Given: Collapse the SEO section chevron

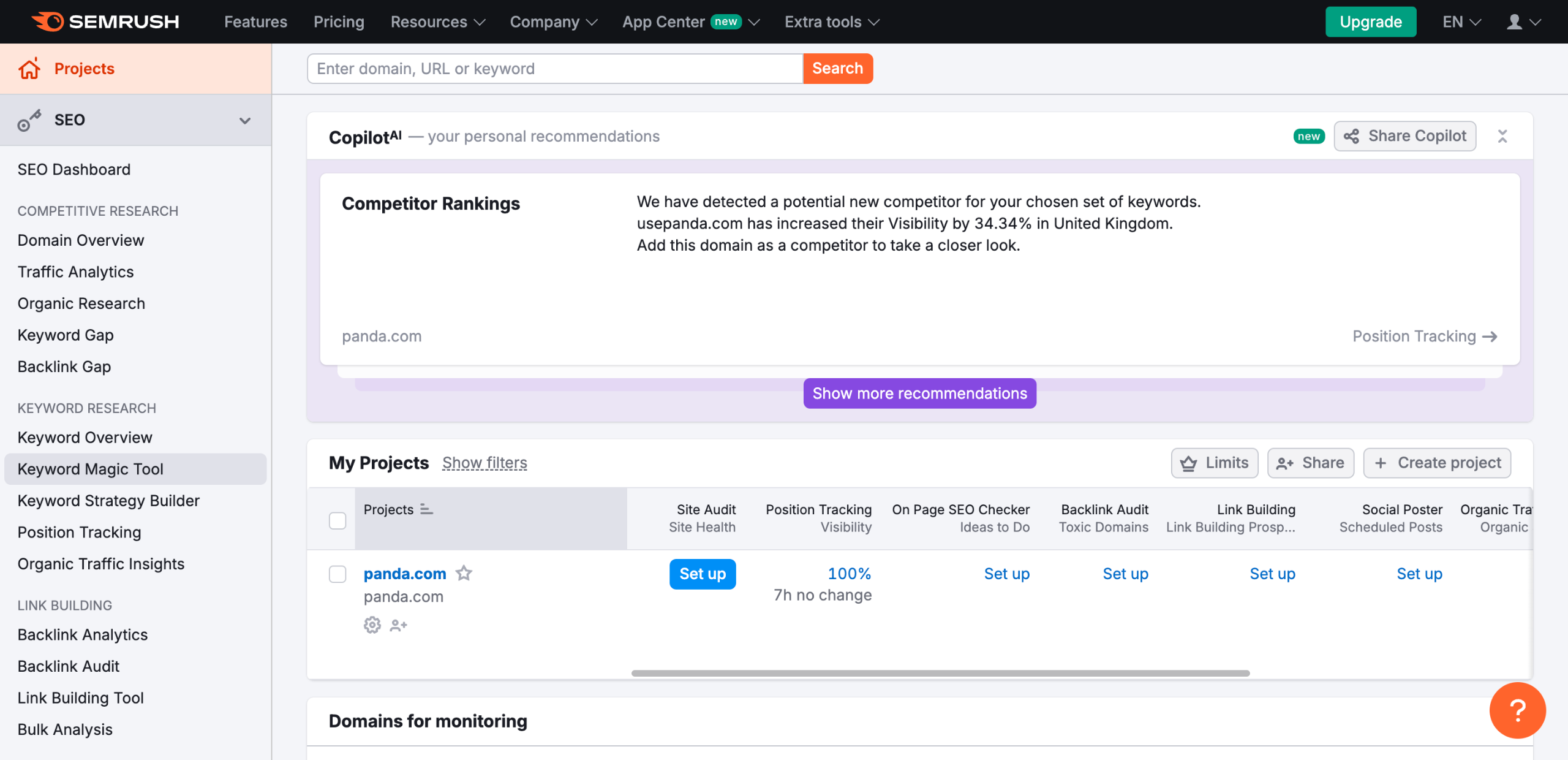Looking at the screenshot, I should click(245, 120).
